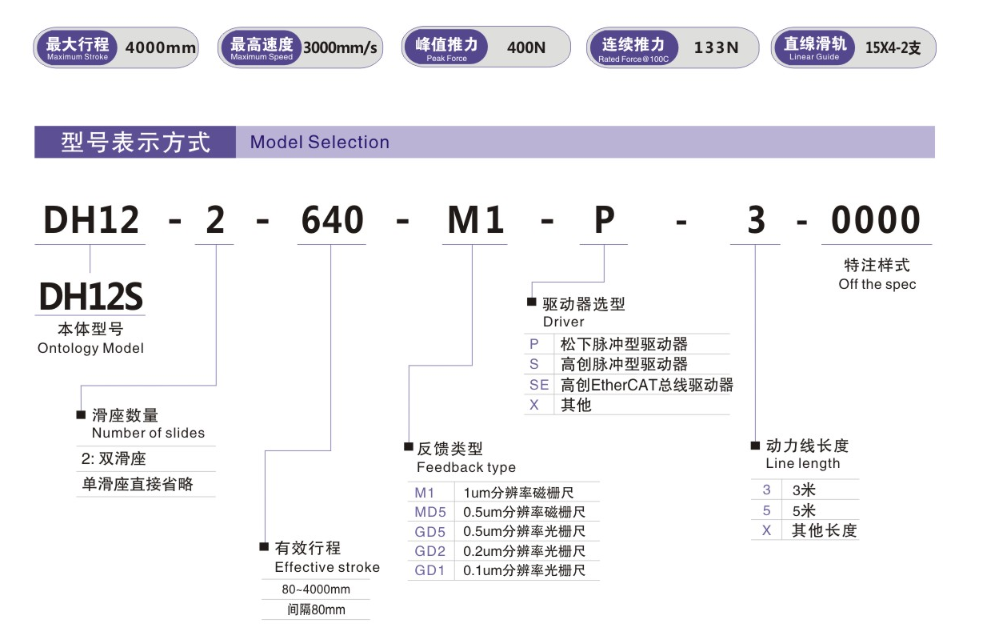Click the S code in driver table
This screenshot has height=624, width=986.
pyautogui.click(x=534, y=364)
